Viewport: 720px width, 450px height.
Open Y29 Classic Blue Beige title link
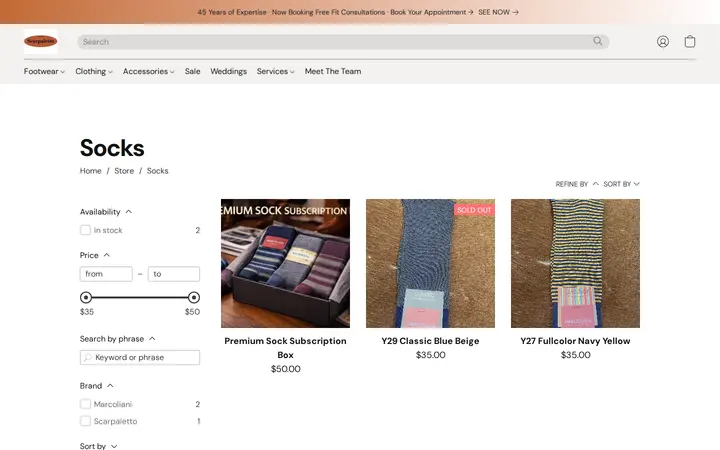coord(430,341)
